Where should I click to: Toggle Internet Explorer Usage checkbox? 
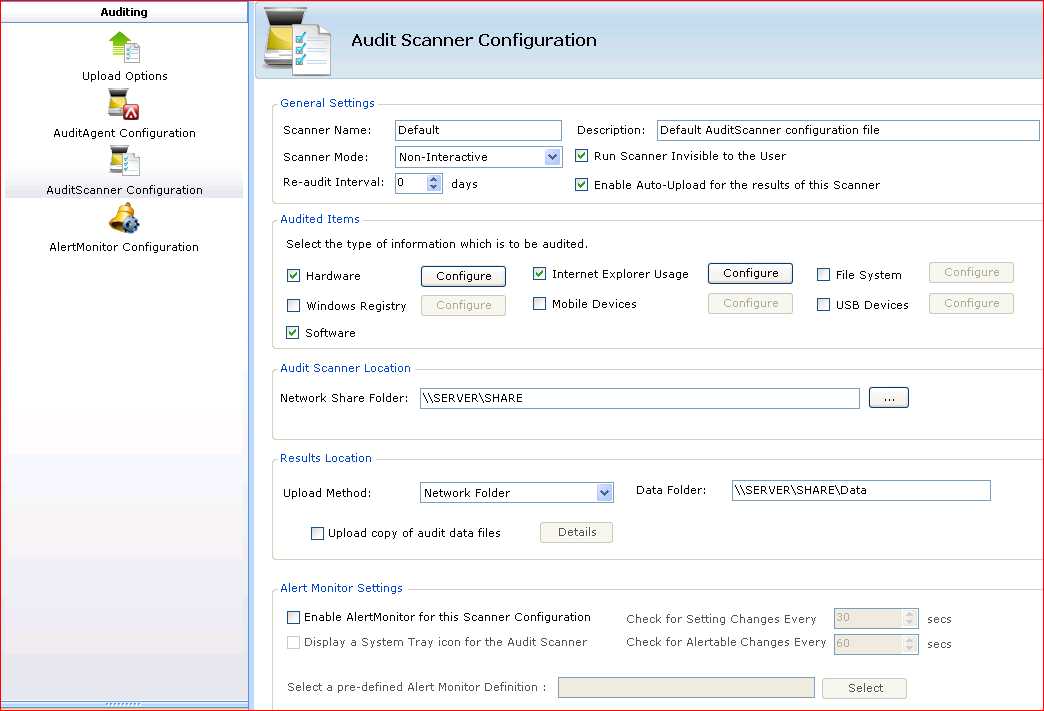pos(539,273)
